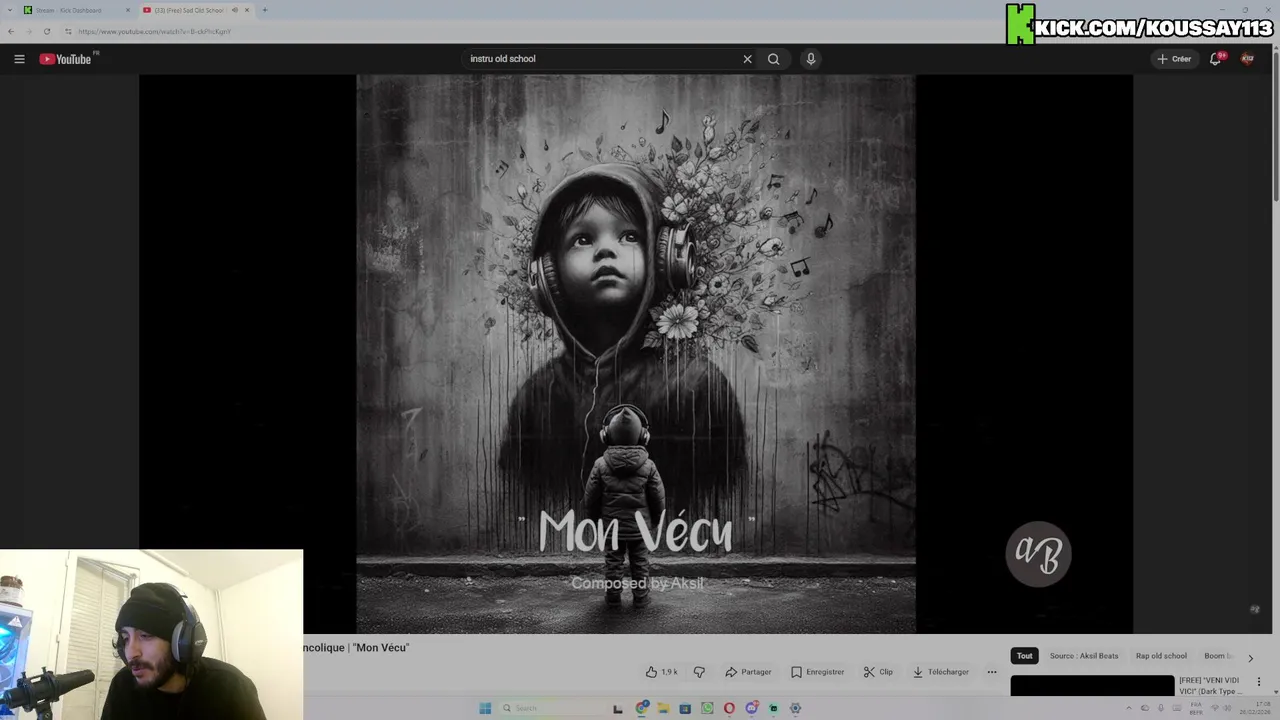Image resolution: width=1280 pixels, height=720 pixels.
Task: Open the three-dot more actions menu
Action: 992,672
